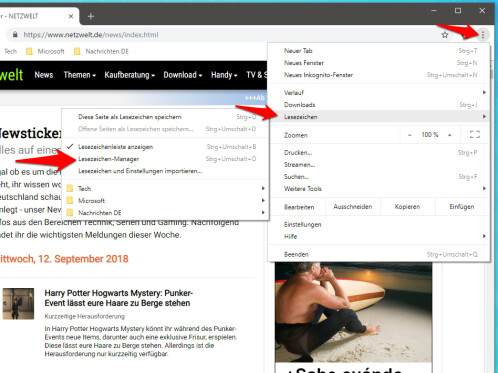498x373 pixels.
Task: Open Einstellungen from the menu
Action: tap(379, 224)
